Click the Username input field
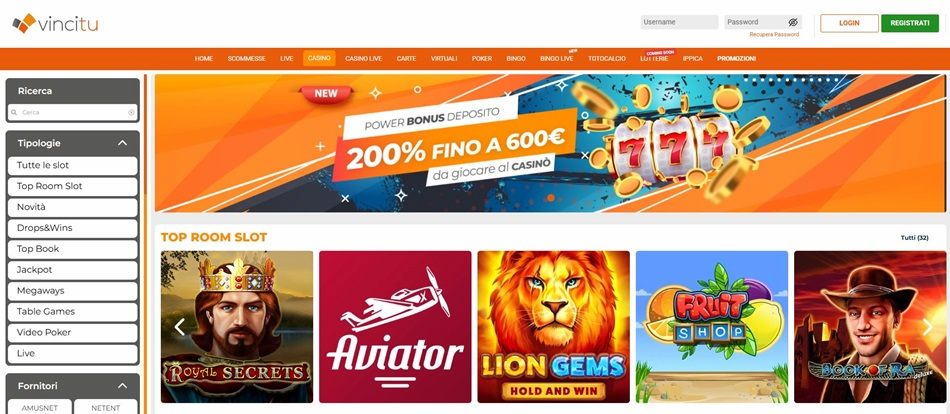The width and height of the screenshot is (950, 414). pos(679,22)
